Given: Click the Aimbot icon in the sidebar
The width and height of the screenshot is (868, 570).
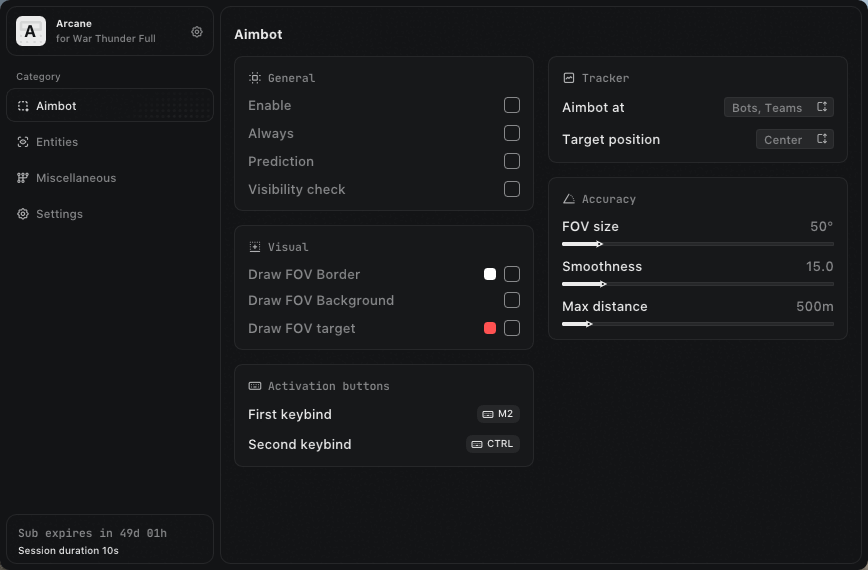Looking at the screenshot, I should [x=23, y=106].
